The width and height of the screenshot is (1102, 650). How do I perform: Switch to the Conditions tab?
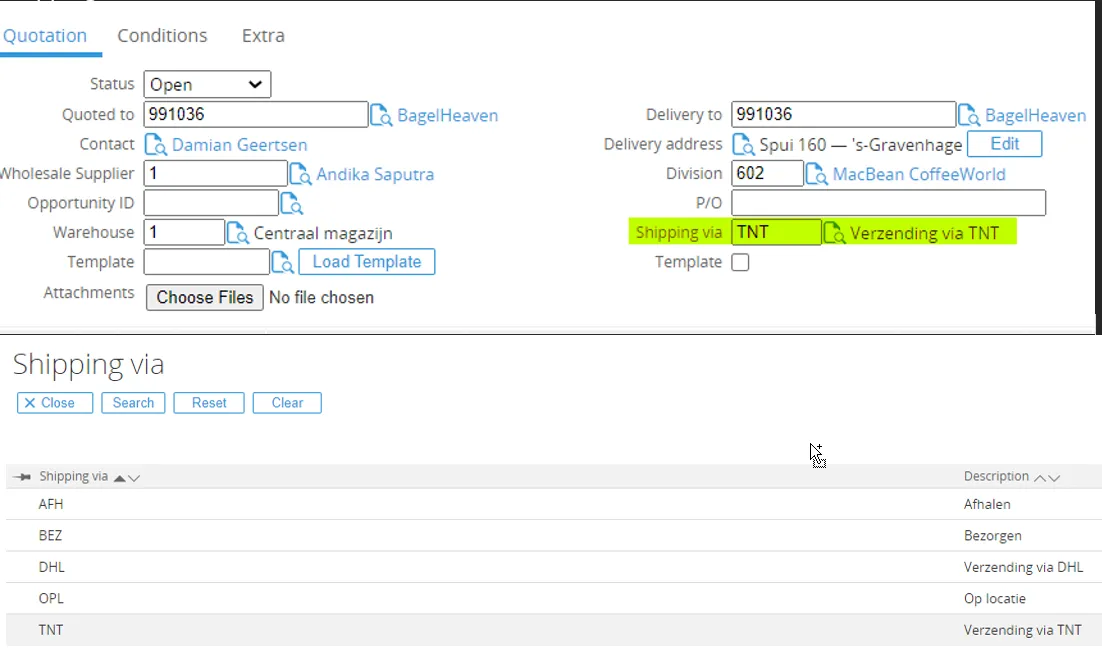(161, 35)
